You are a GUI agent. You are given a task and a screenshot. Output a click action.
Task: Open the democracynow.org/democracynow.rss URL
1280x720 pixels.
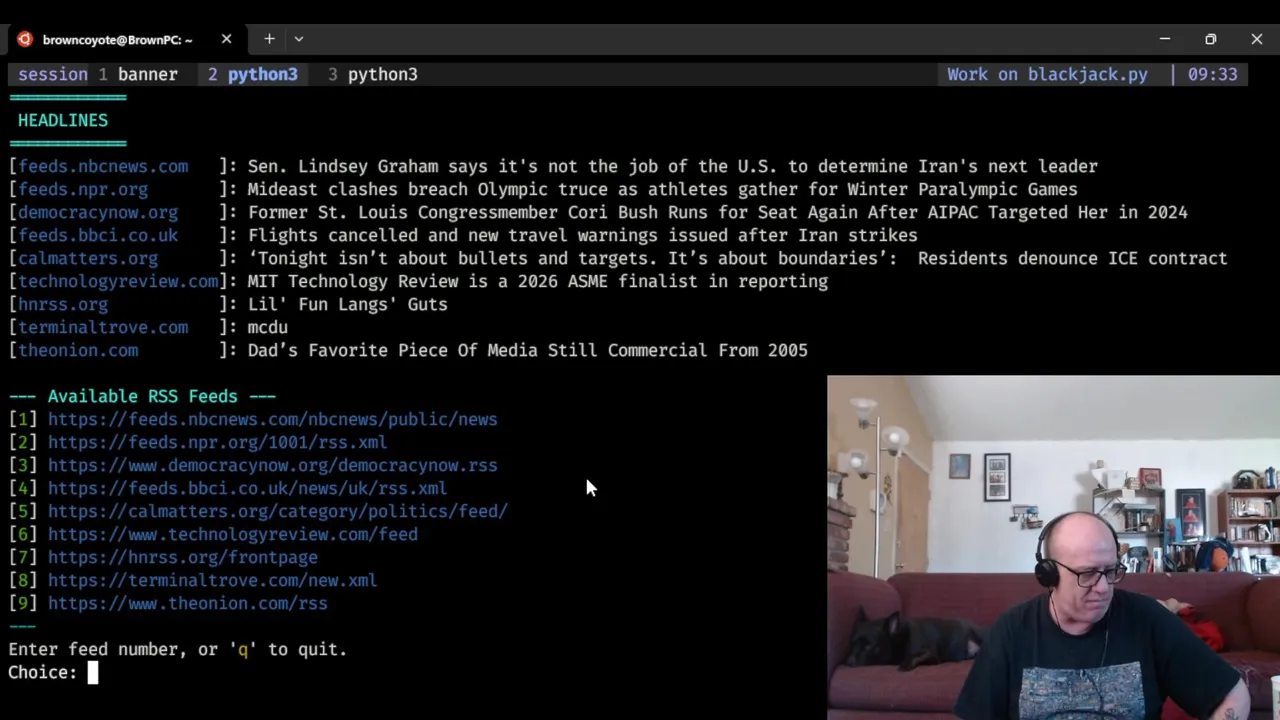(272, 465)
